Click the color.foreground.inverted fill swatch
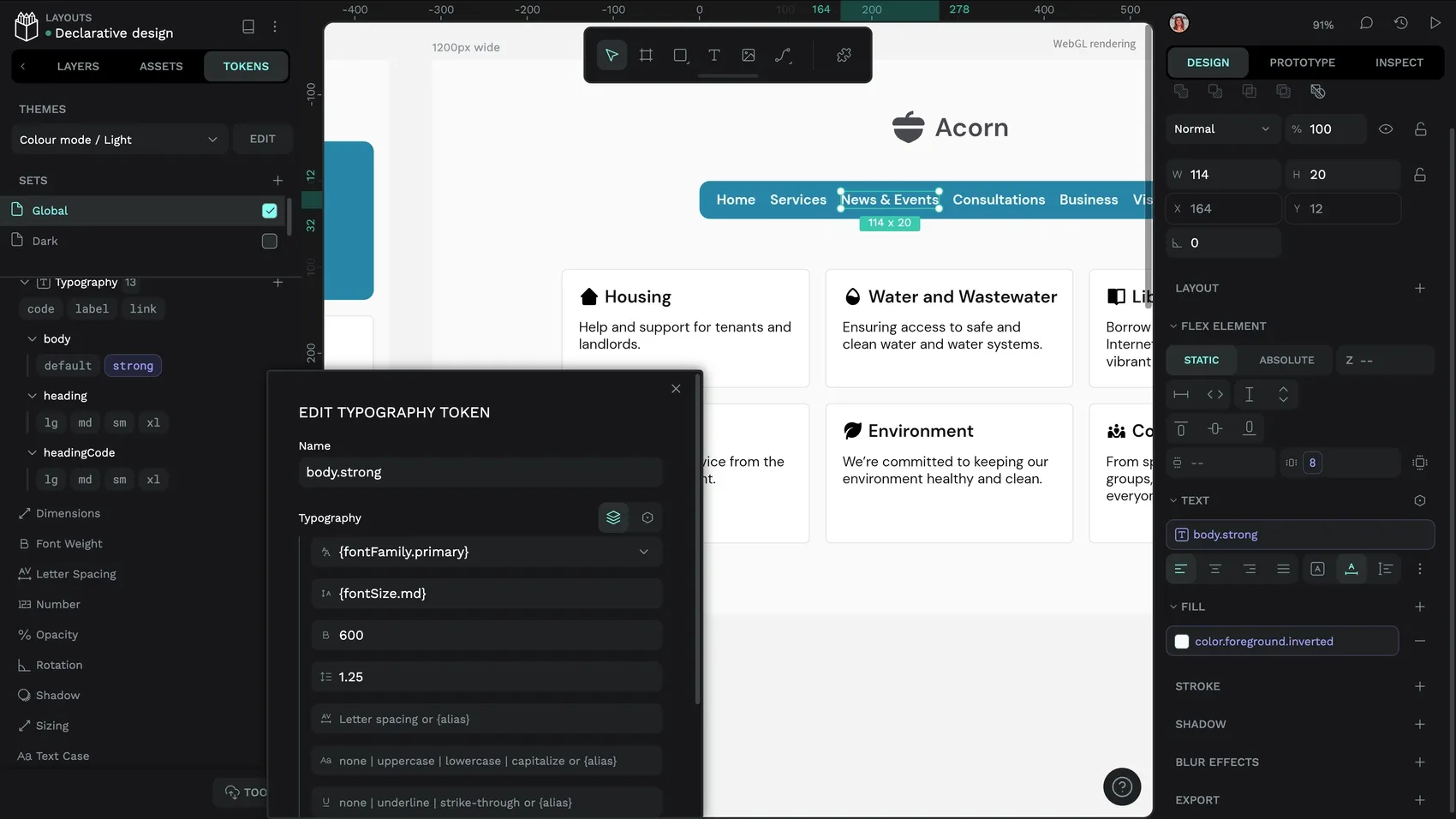The image size is (1456, 819). (x=1182, y=642)
